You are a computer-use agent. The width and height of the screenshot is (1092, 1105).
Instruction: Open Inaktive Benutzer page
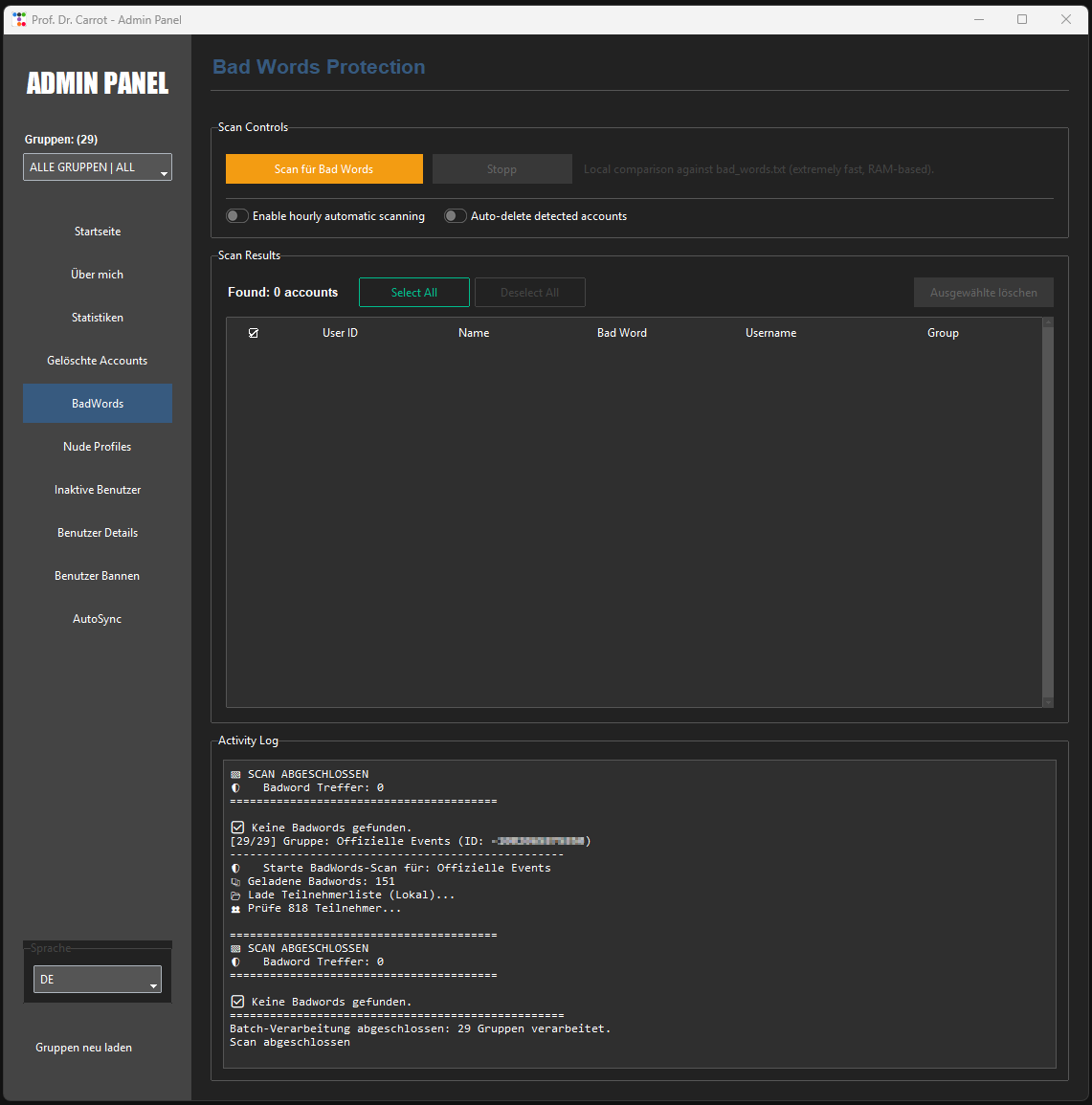[x=98, y=490]
